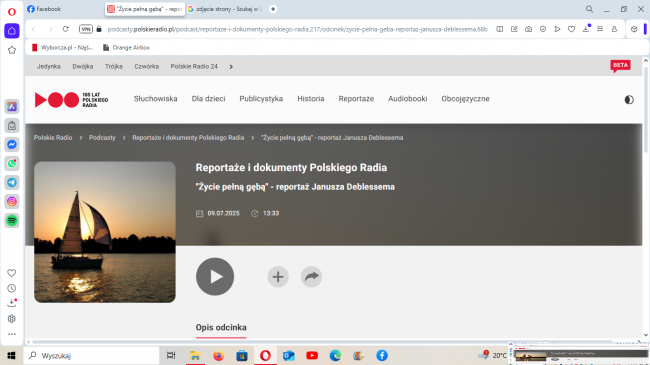Switch to Facebook browser tab
Image resolution: width=650 pixels, height=365 pixels.
(x=62, y=9)
